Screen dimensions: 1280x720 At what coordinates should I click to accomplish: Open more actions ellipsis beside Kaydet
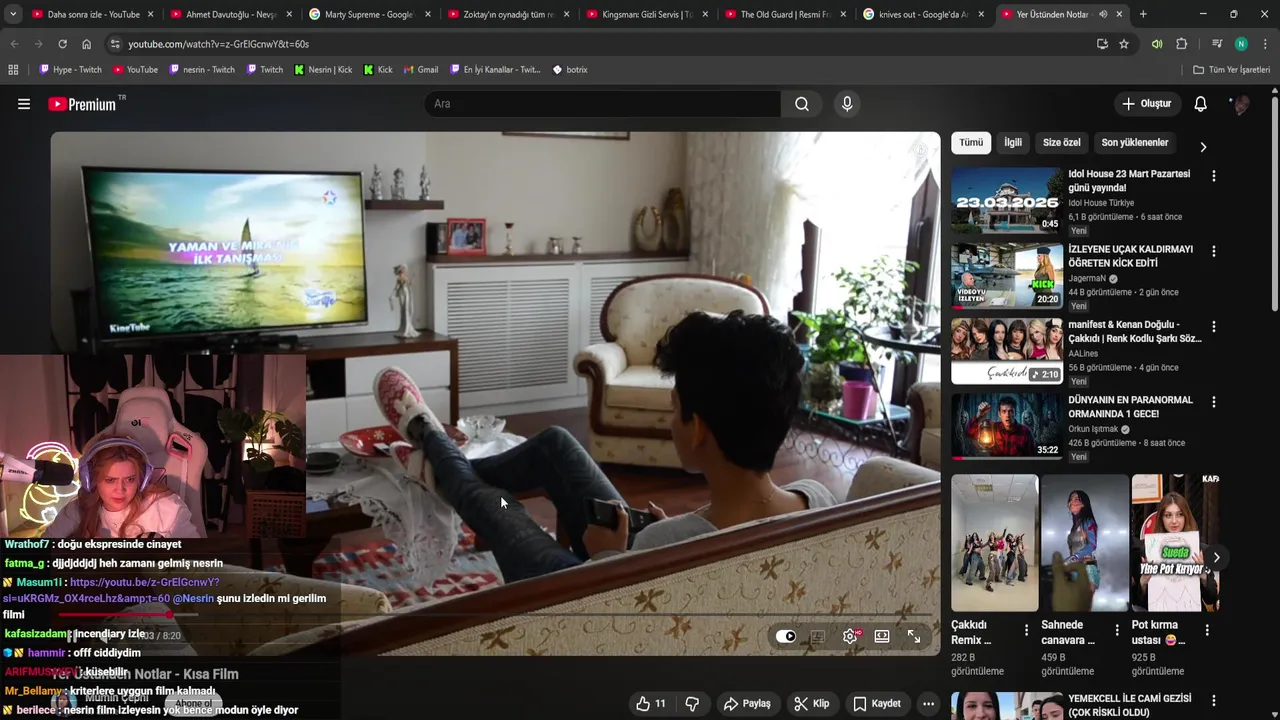[928, 704]
